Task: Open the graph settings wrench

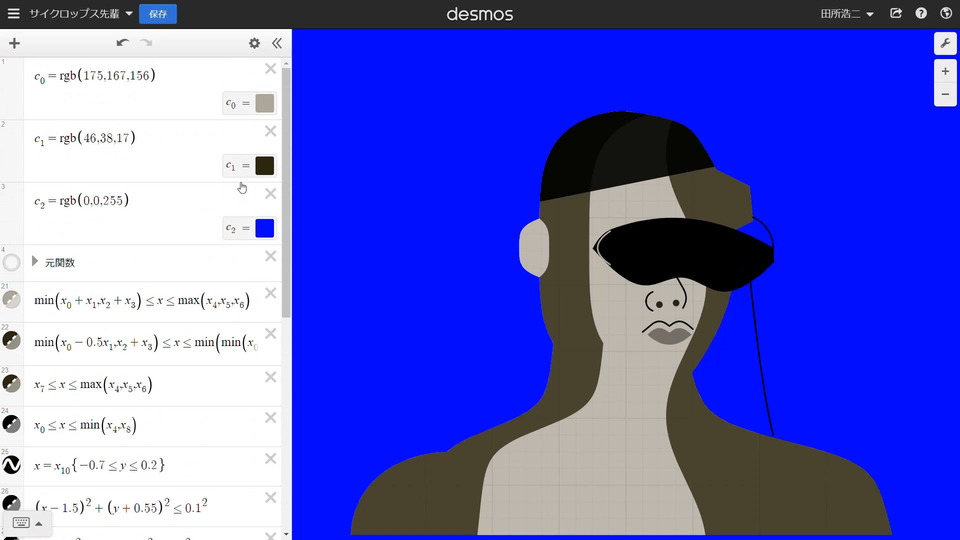Action: point(945,43)
